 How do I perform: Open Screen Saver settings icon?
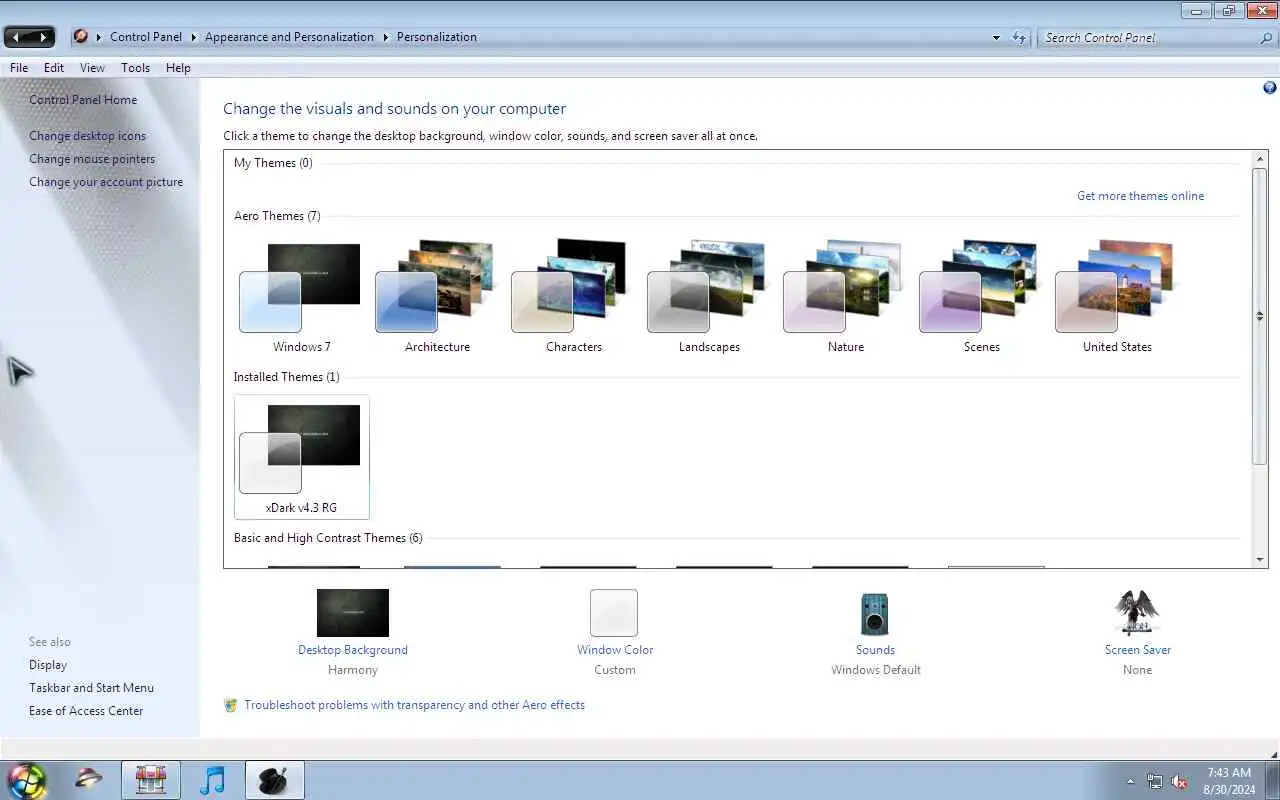(x=1137, y=612)
